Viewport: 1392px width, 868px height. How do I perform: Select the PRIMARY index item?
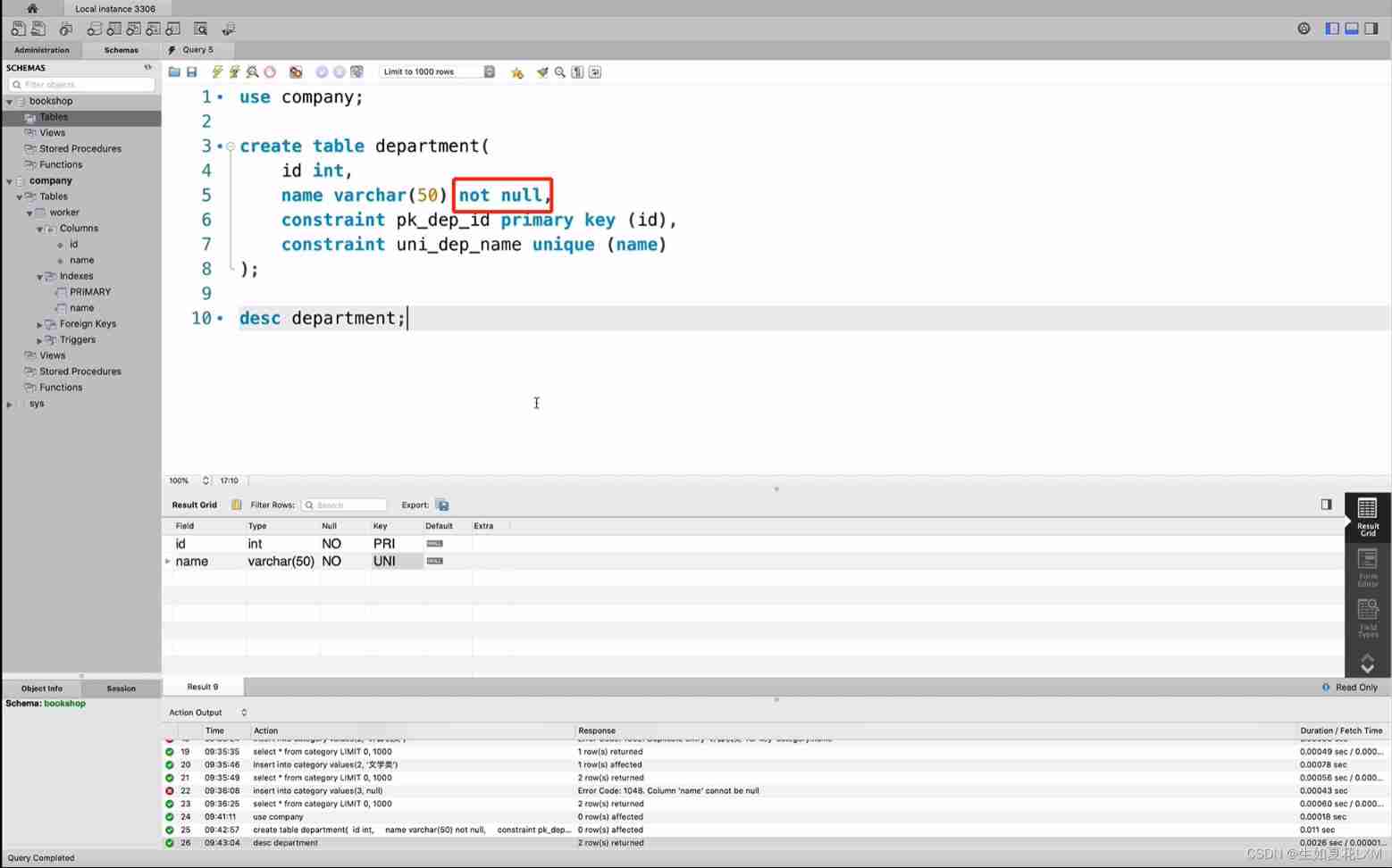[x=90, y=292]
